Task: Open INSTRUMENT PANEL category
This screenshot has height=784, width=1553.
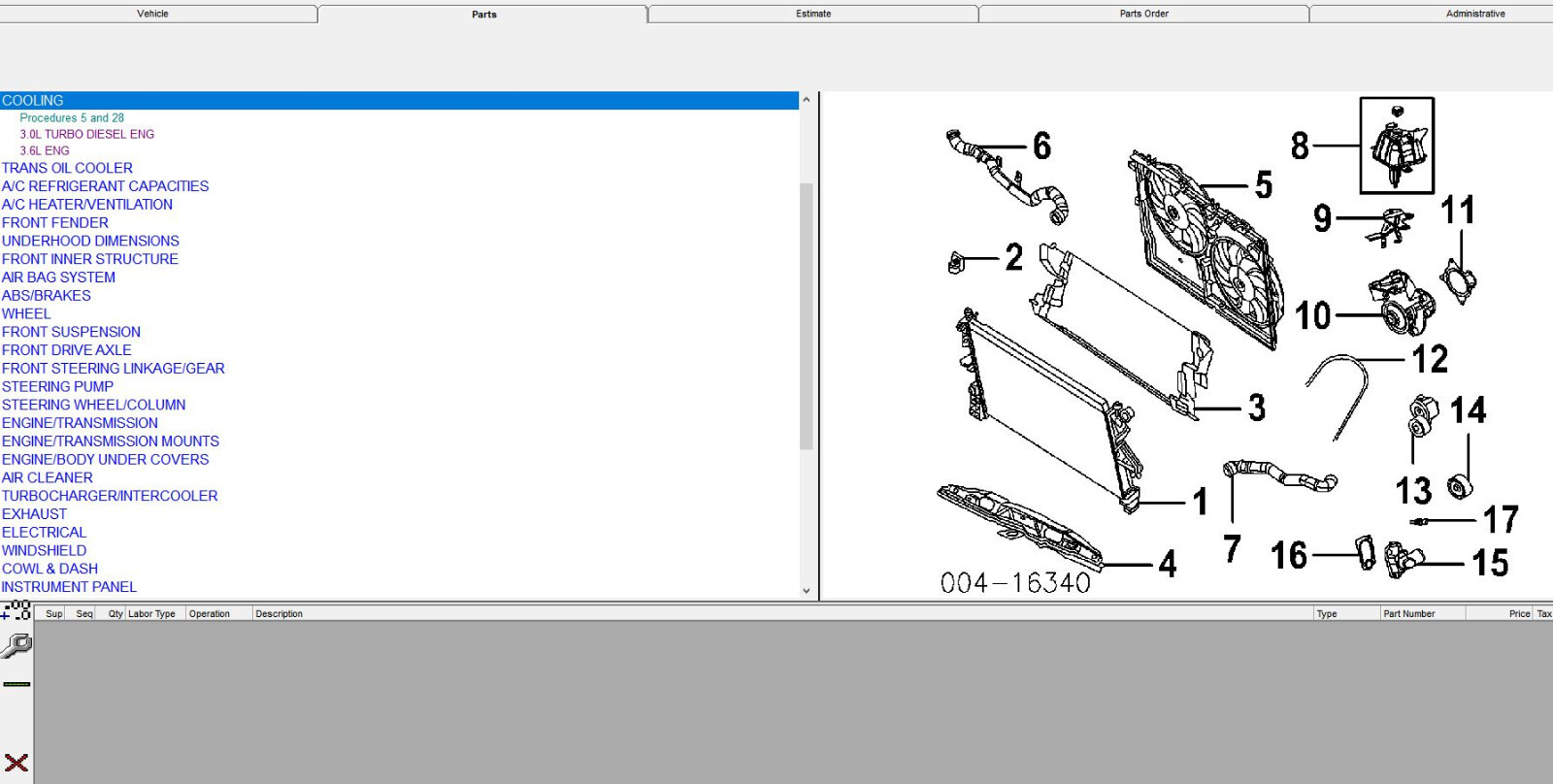Action: [69, 587]
